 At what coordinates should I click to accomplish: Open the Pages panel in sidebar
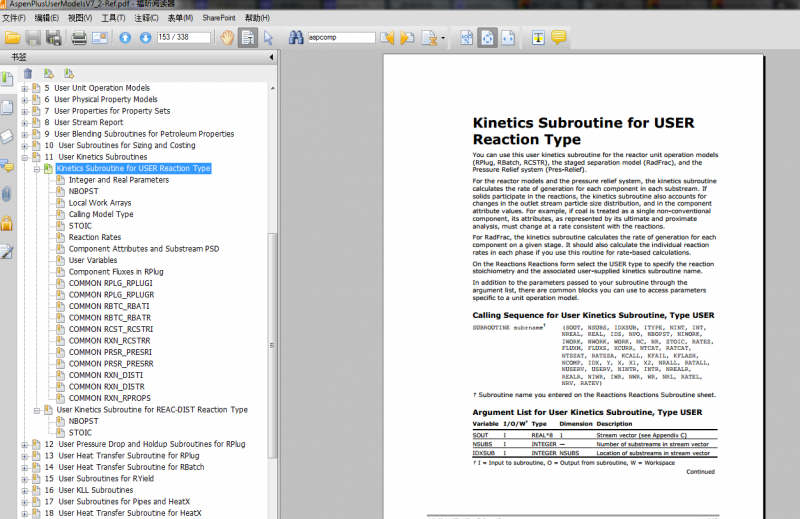click(x=7, y=108)
